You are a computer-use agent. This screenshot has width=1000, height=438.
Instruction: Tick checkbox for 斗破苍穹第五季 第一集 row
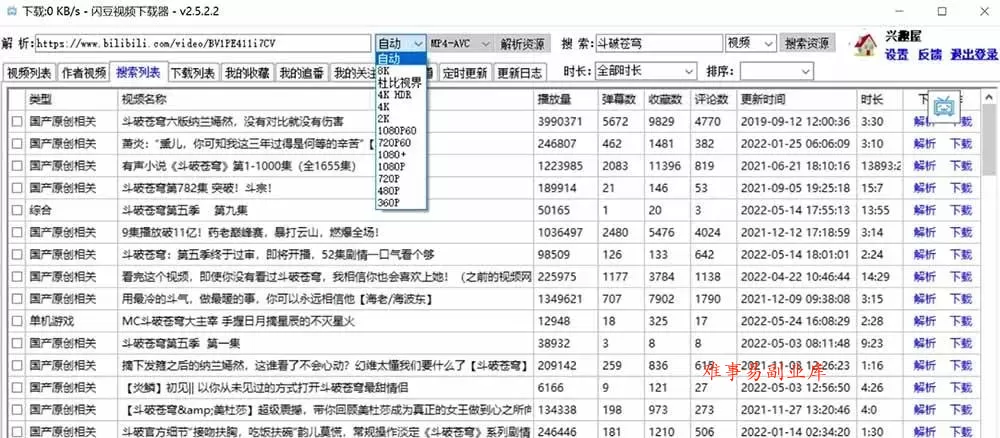17,344
